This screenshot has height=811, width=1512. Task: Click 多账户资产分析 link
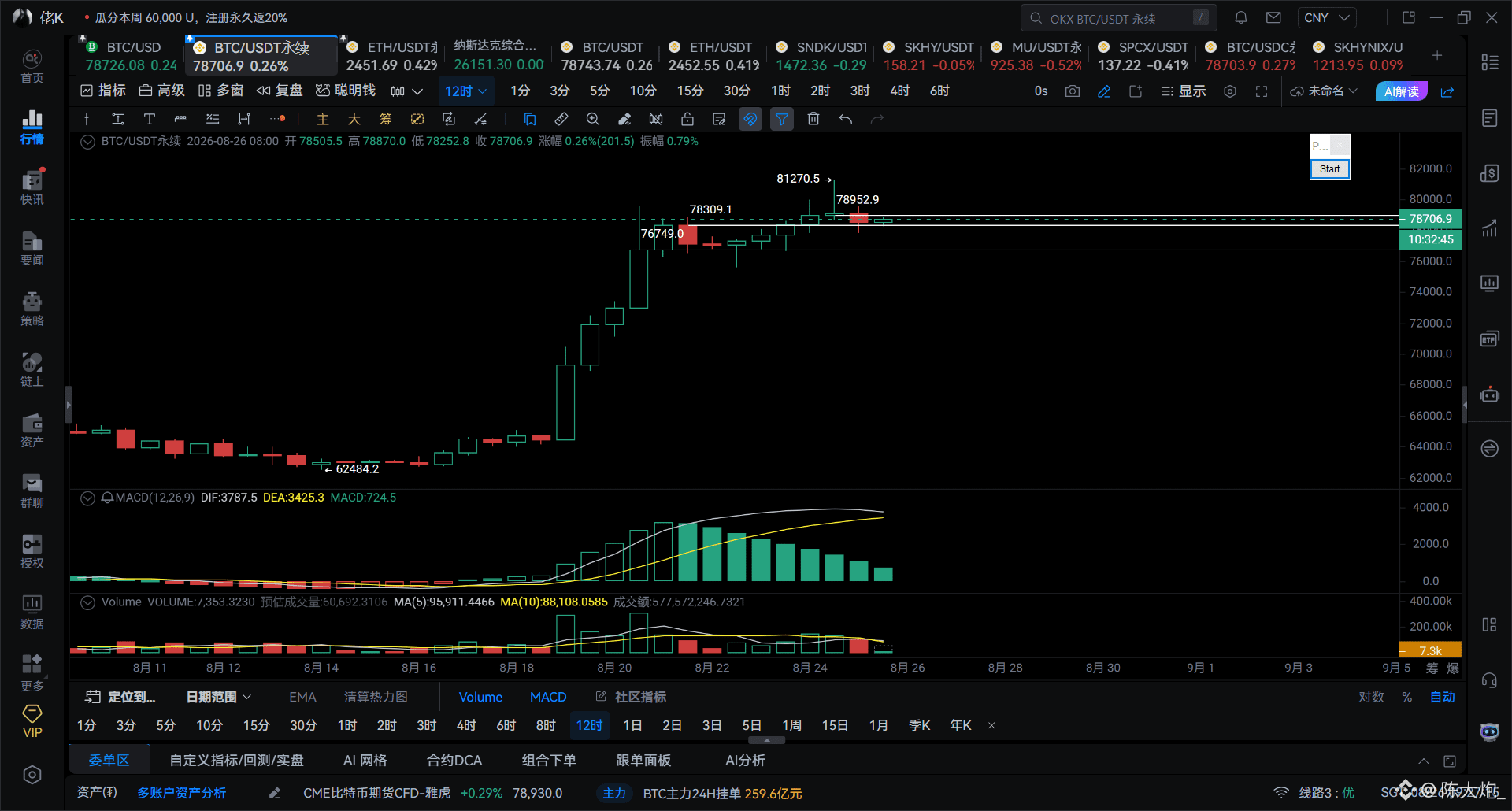point(182,793)
